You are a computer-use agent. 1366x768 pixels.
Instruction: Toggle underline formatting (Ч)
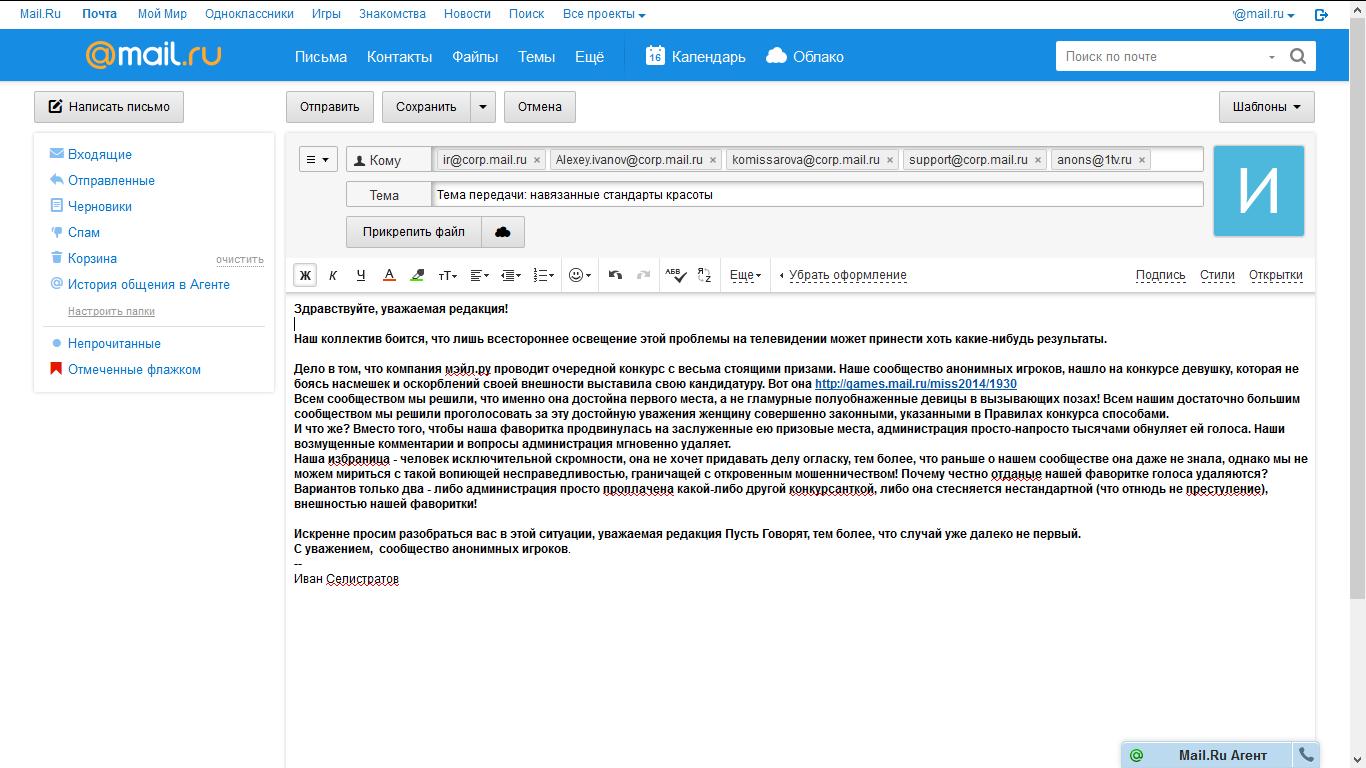pos(361,275)
